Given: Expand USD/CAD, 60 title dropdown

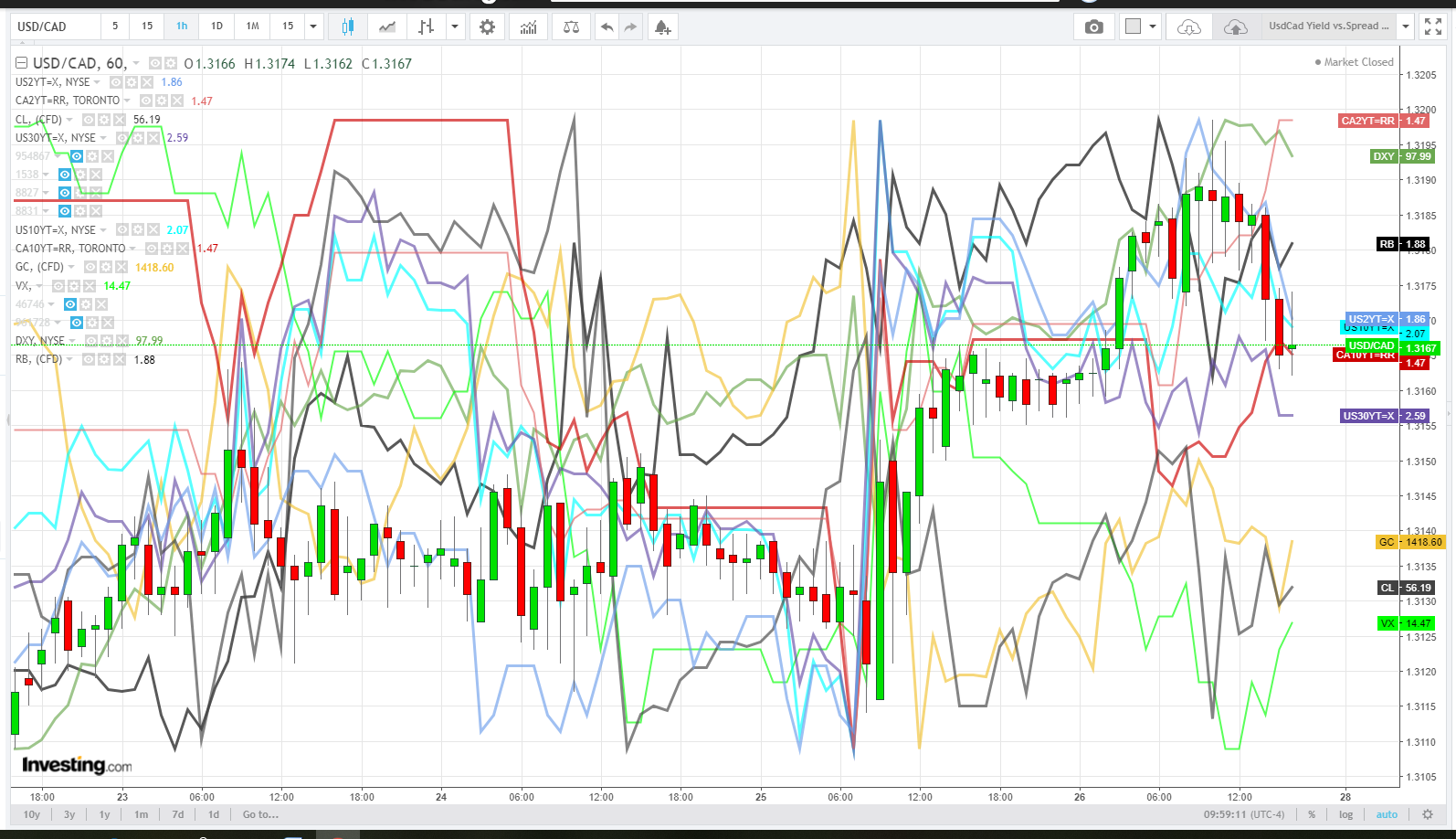Looking at the screenshot, I should pos(136,63).
